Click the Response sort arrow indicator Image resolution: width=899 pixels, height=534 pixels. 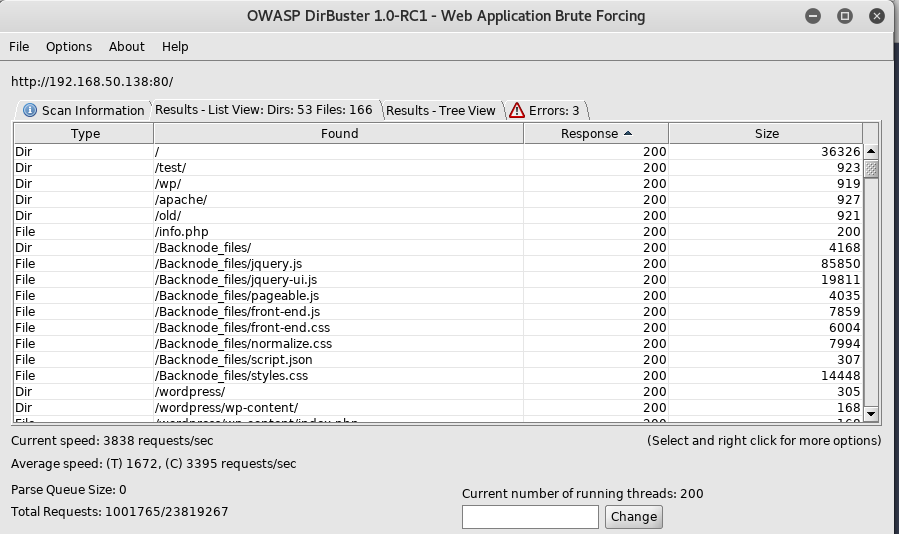tap(628, 133)
